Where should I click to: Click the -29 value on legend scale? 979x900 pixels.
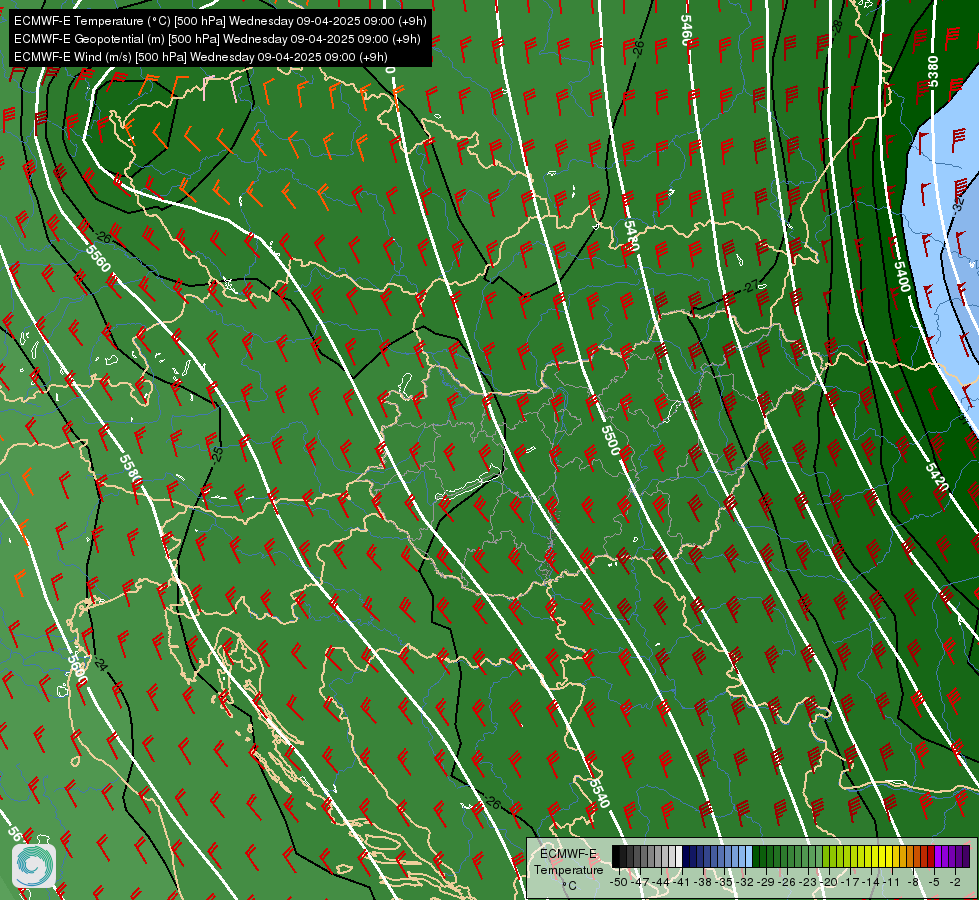coord(767,882)
